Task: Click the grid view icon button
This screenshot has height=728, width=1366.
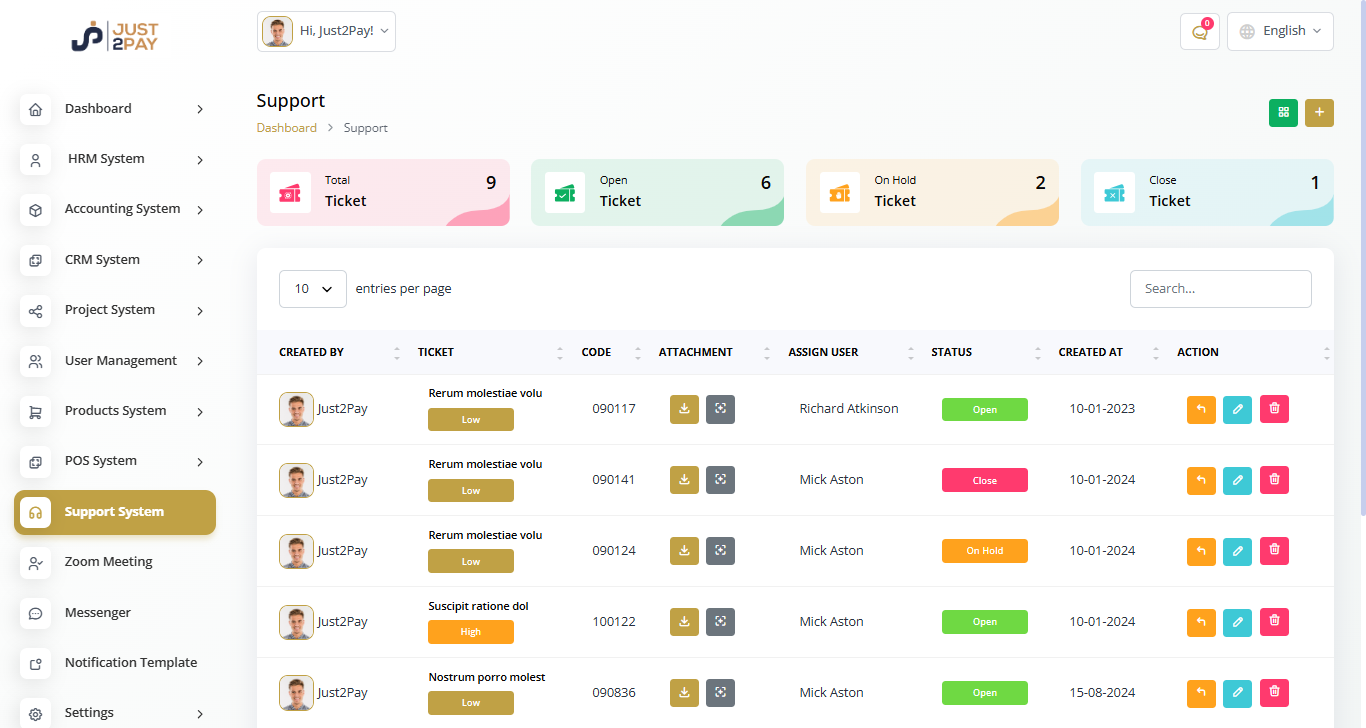Action: point(1283,113)
